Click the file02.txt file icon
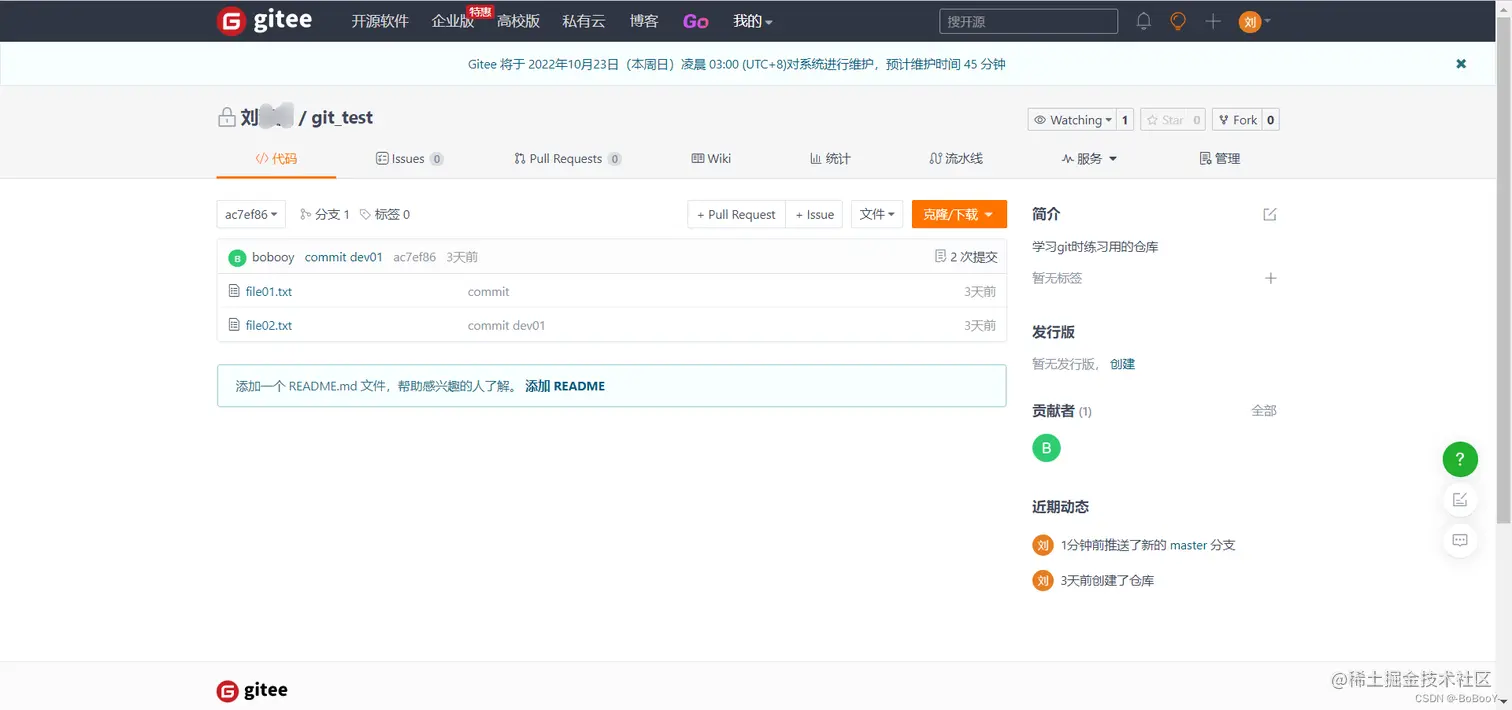The height and width of the screenshot is (710, 1512). [x=234, y=325]
